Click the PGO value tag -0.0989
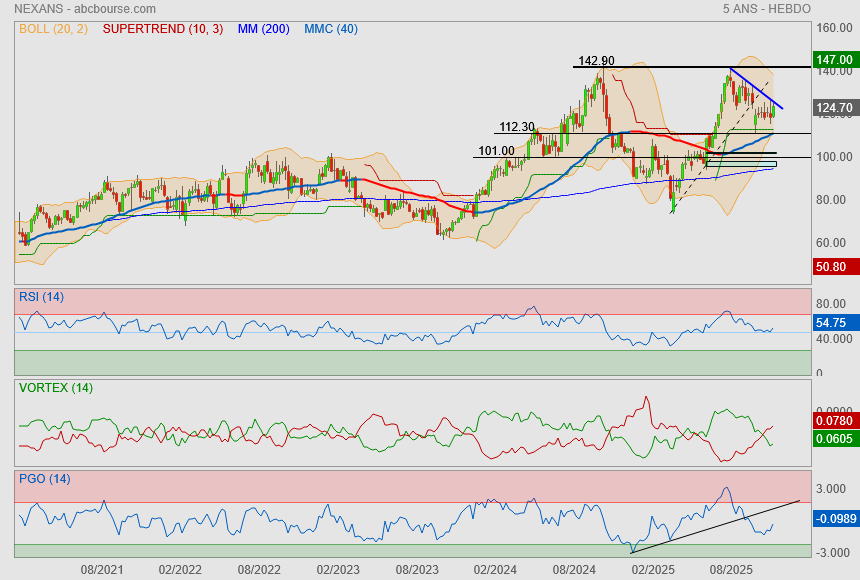The width and height of the screenshot is (860, 580). [x=833, y=518]
